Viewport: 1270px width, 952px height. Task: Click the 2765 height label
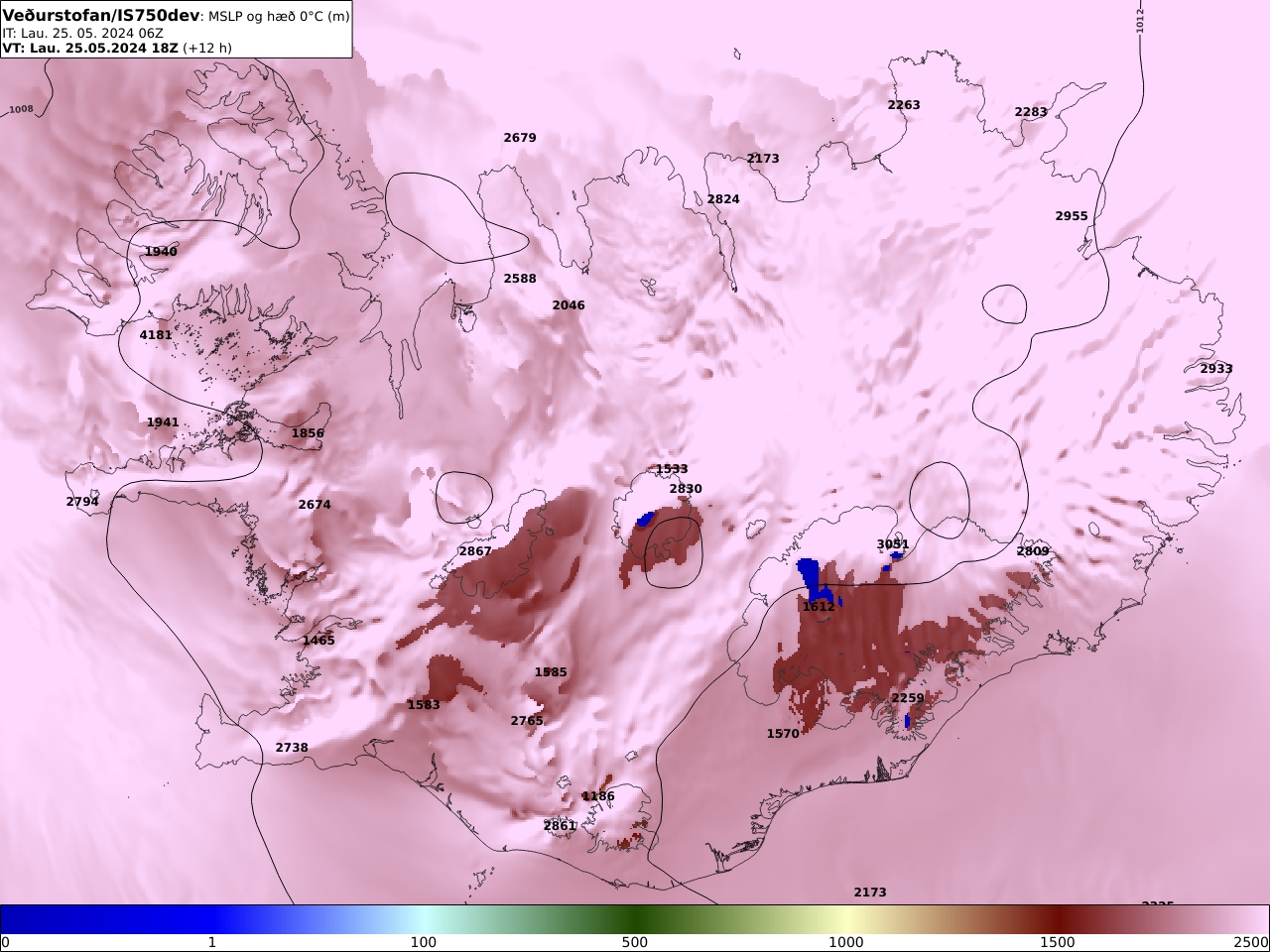(527, 721)
